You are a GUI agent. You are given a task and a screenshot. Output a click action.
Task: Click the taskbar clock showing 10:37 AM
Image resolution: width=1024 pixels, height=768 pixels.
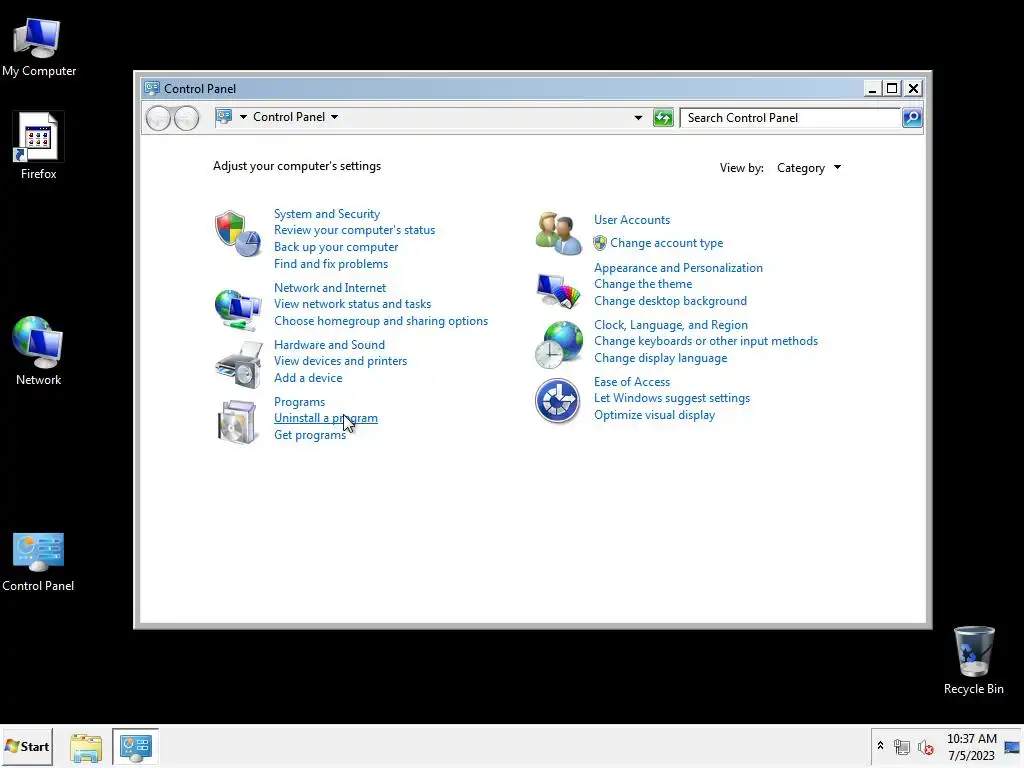(972, 747)
